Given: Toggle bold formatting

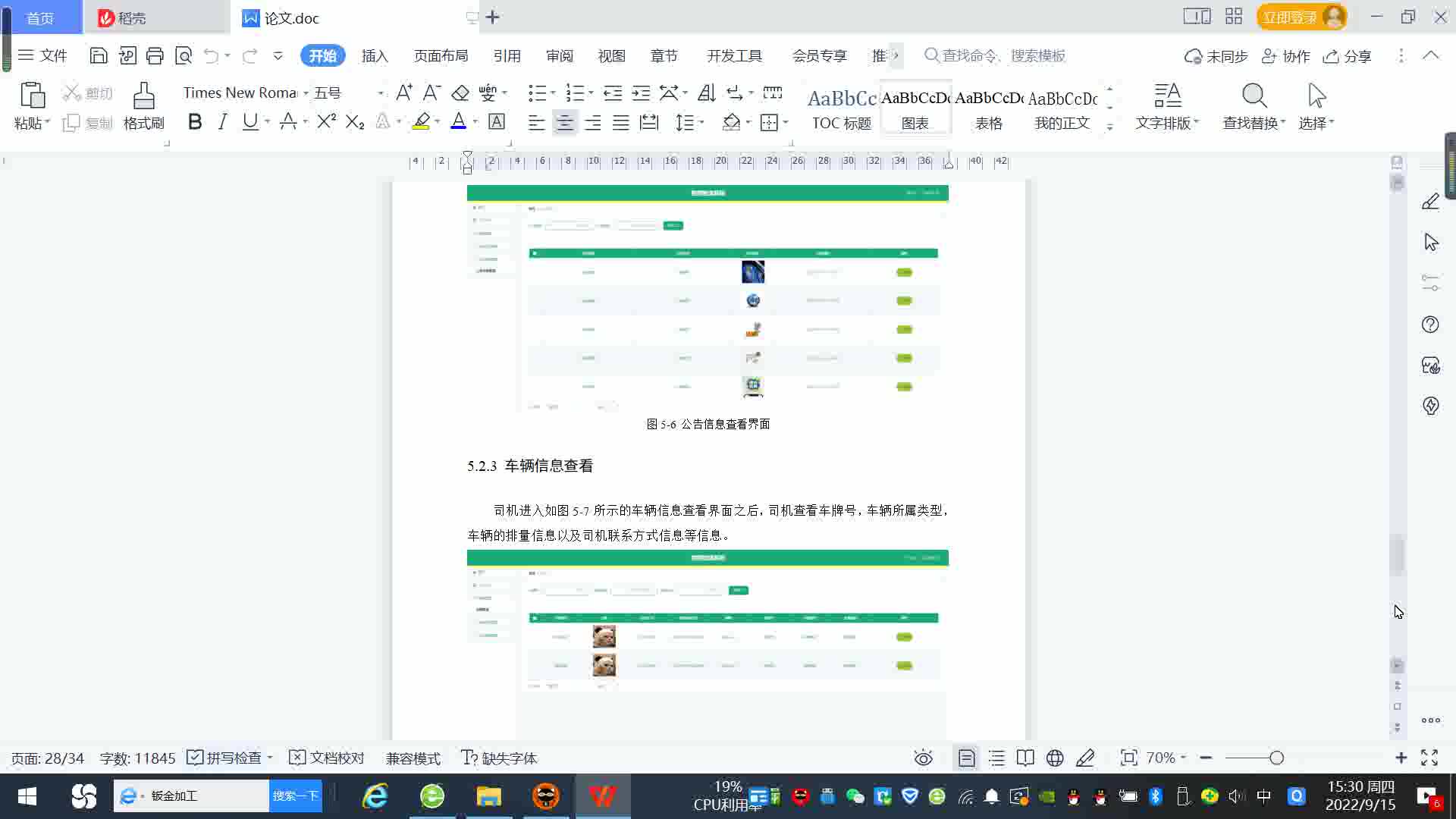Looking at the screenshot, I should pos(195,122).
